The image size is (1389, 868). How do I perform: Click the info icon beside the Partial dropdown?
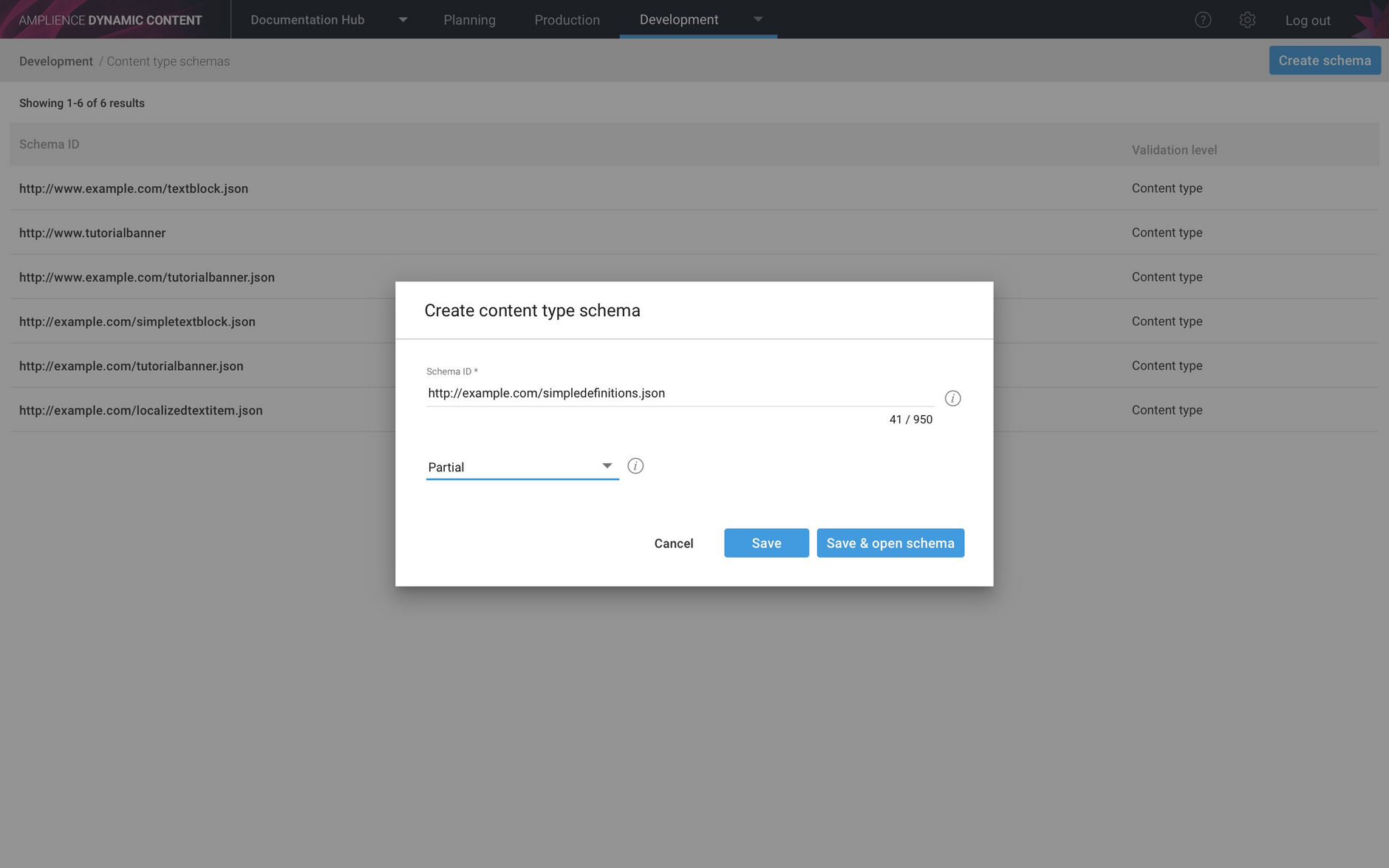click(635, 465)
